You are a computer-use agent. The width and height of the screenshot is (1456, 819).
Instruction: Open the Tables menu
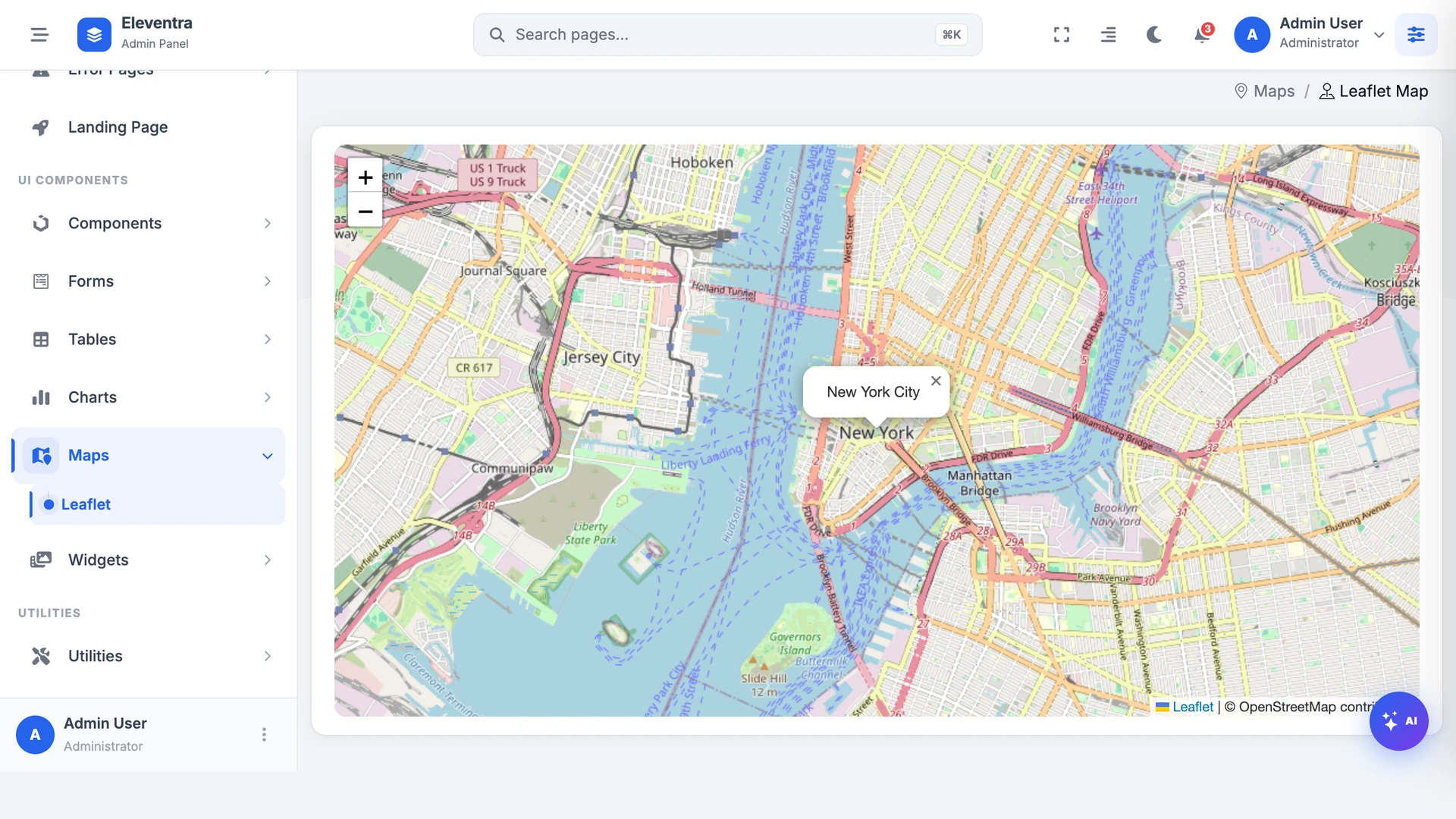click(149, 339)
